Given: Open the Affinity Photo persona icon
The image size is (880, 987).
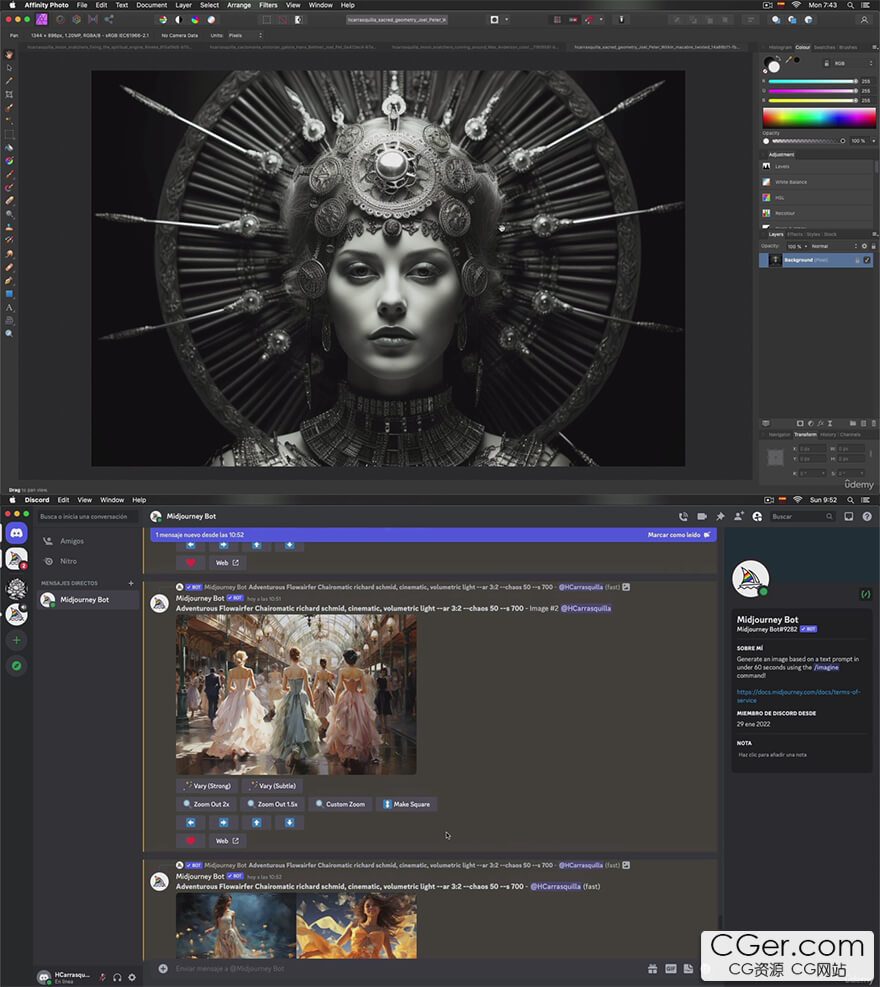Looking at the screenshot, I should [42, 20].
